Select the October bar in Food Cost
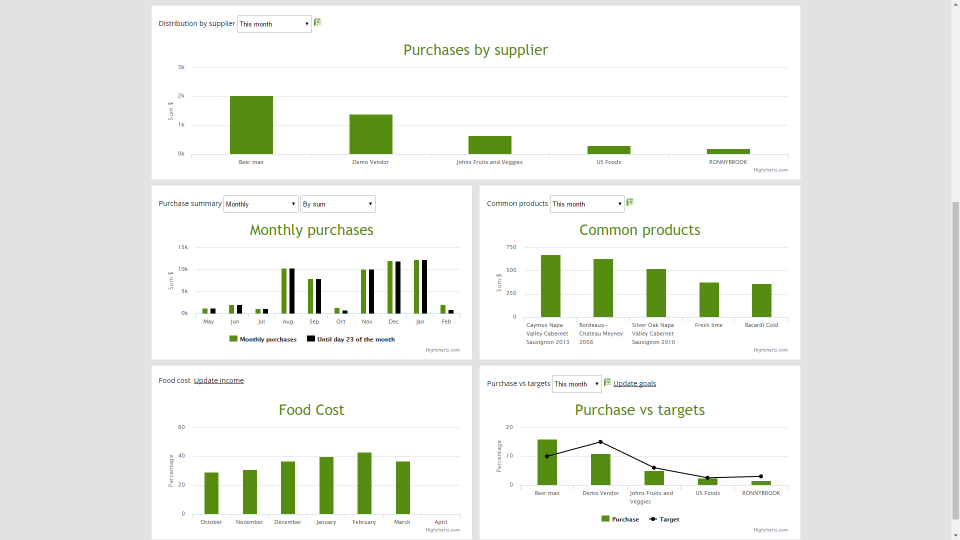Viewport: 960px width, 540px height. click(x=211, y=493)
